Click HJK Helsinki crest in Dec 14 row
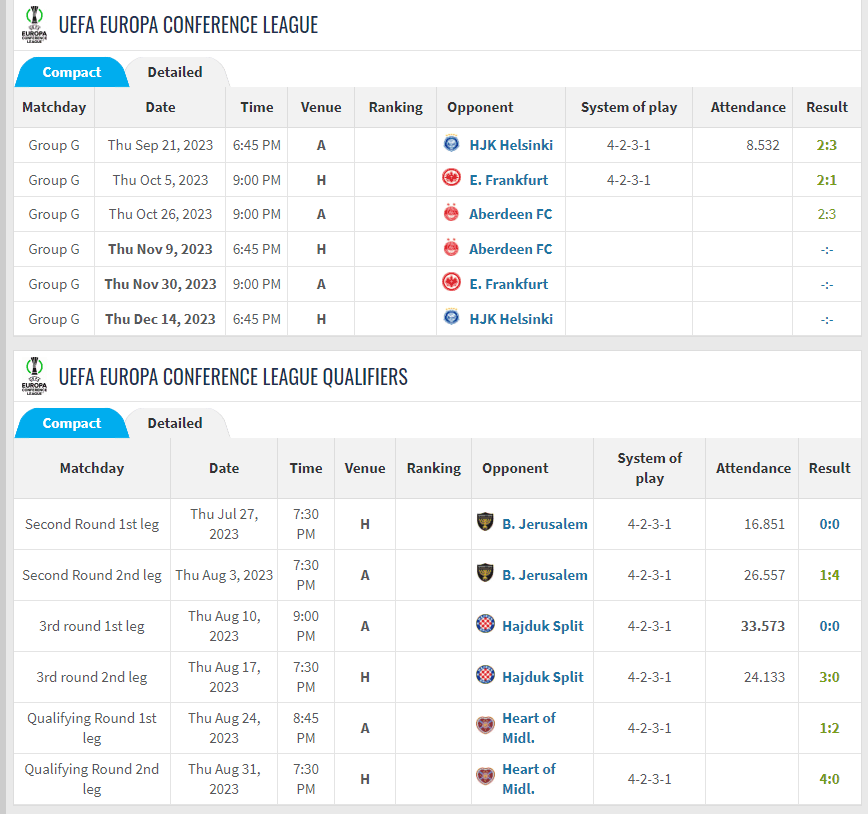Screen dimensions: 868x814 (451, 319)
